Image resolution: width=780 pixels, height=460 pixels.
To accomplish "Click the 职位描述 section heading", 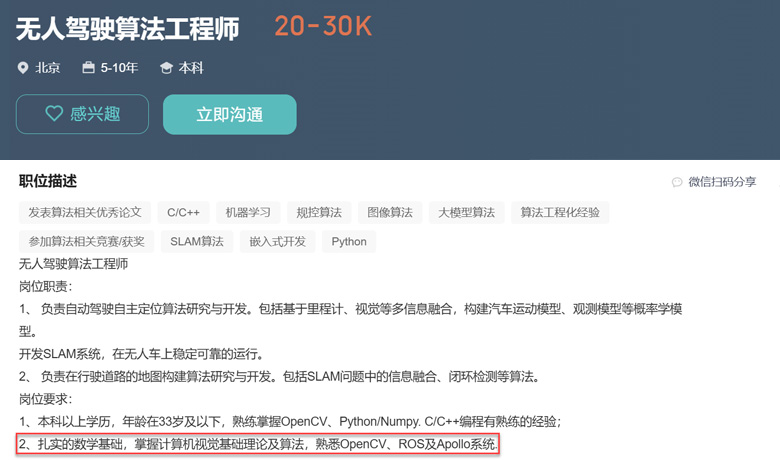I will (48, 181).
